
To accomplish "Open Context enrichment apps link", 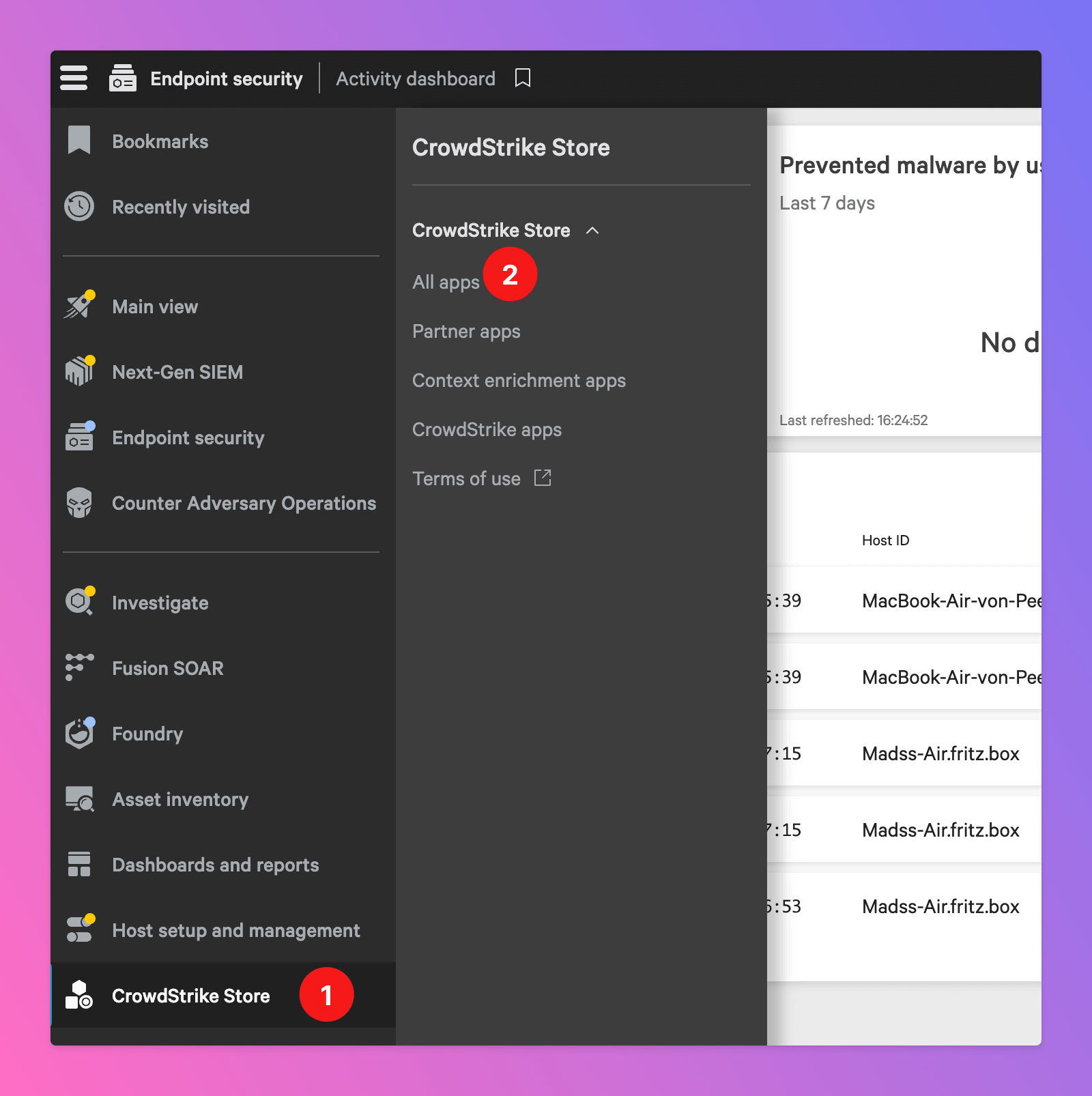I will (x=519, y=380).
